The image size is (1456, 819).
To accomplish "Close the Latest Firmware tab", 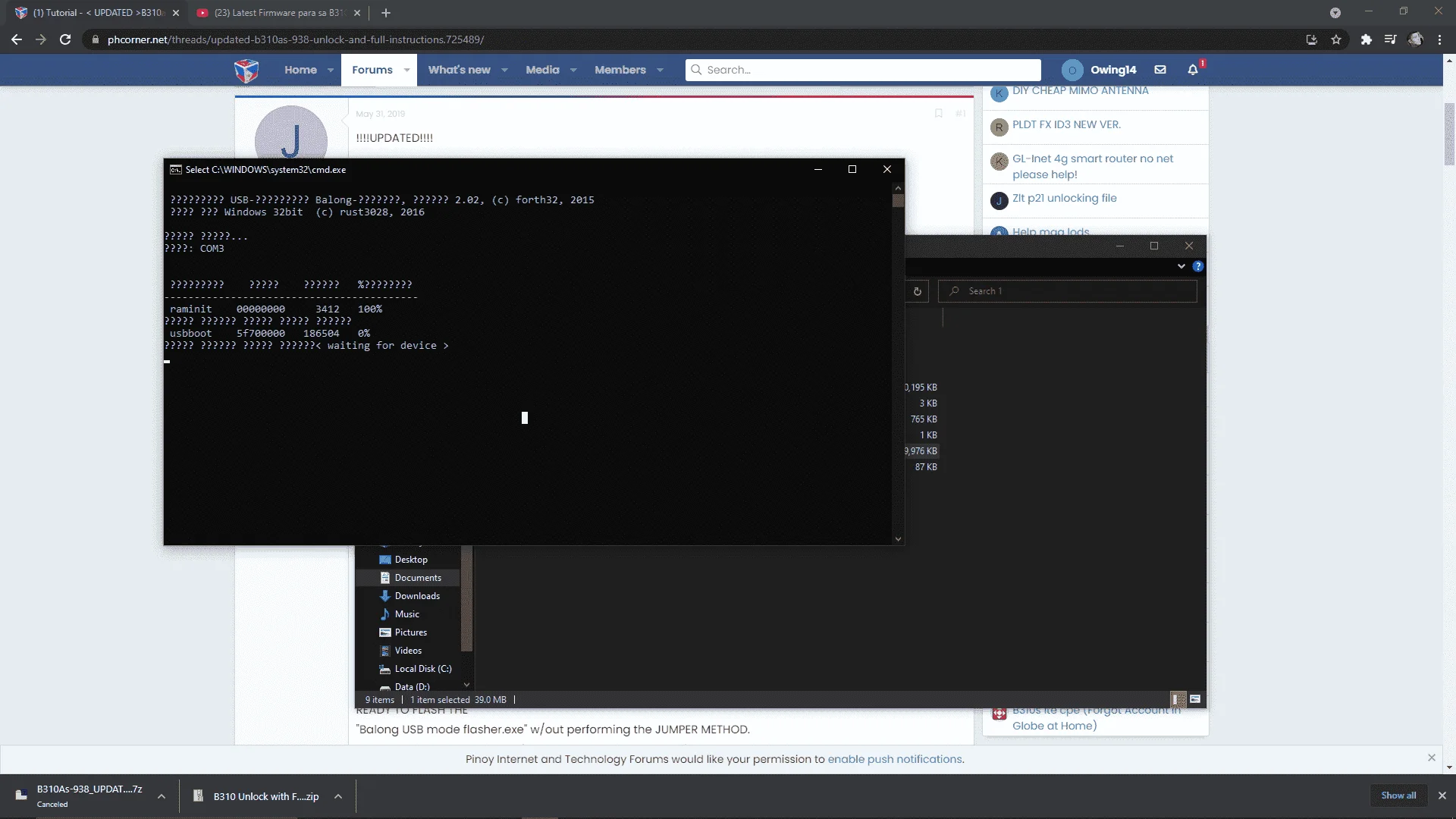I will pyautogui.click(x=357, y=13).
